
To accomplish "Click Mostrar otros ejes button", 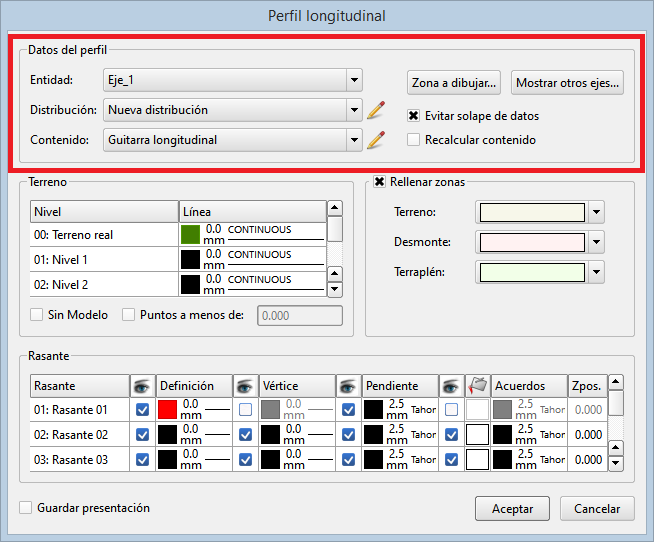I will click(567, 83).
